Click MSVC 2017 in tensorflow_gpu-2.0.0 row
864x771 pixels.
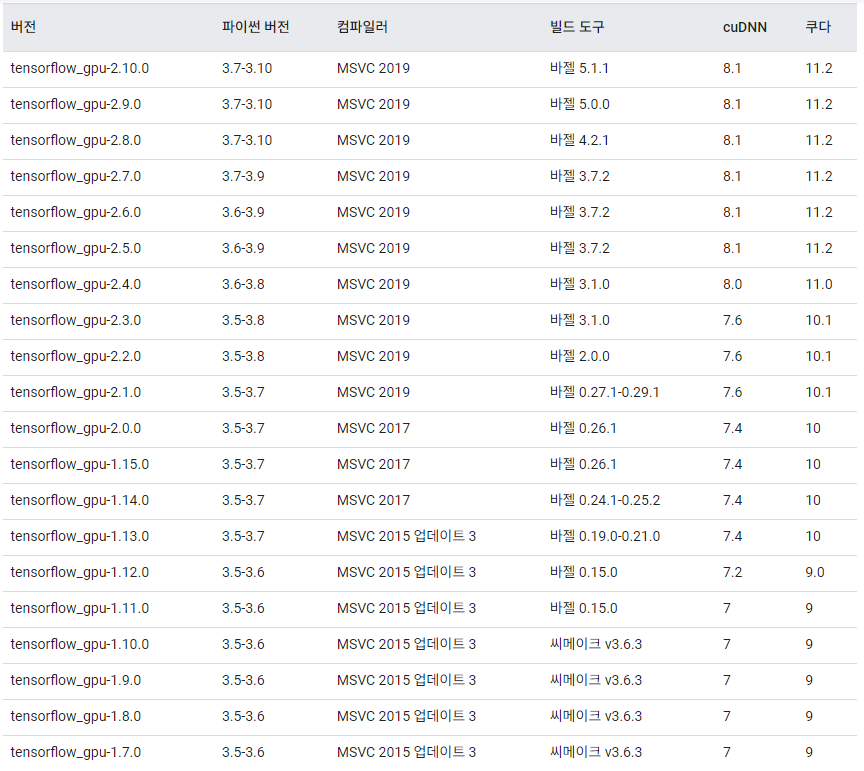click(x=374, y=428)
